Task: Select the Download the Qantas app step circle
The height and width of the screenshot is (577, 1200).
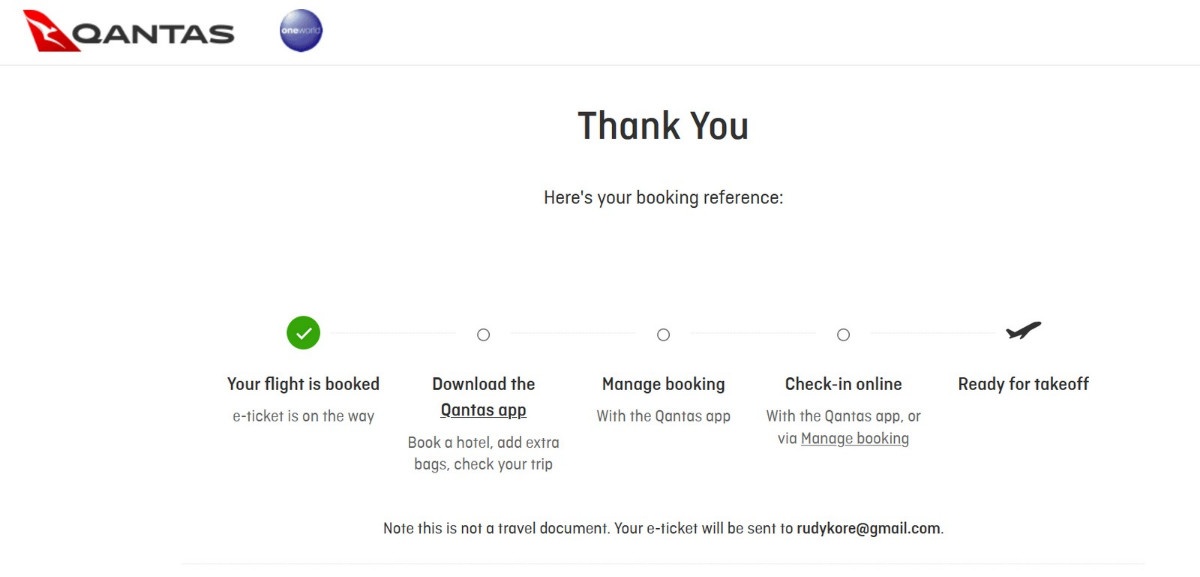Action: pos(483,335)
